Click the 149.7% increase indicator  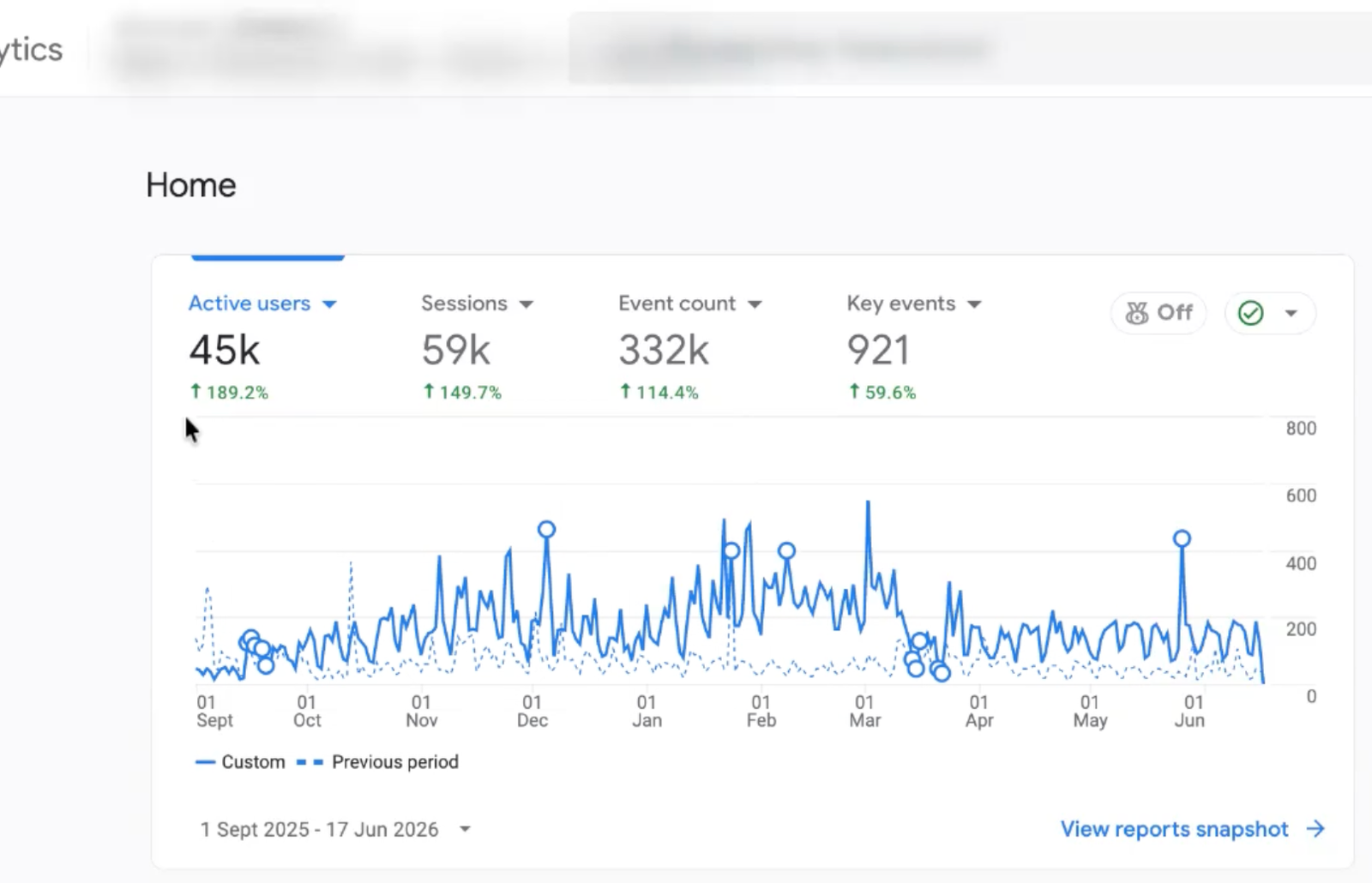[462, 393]
